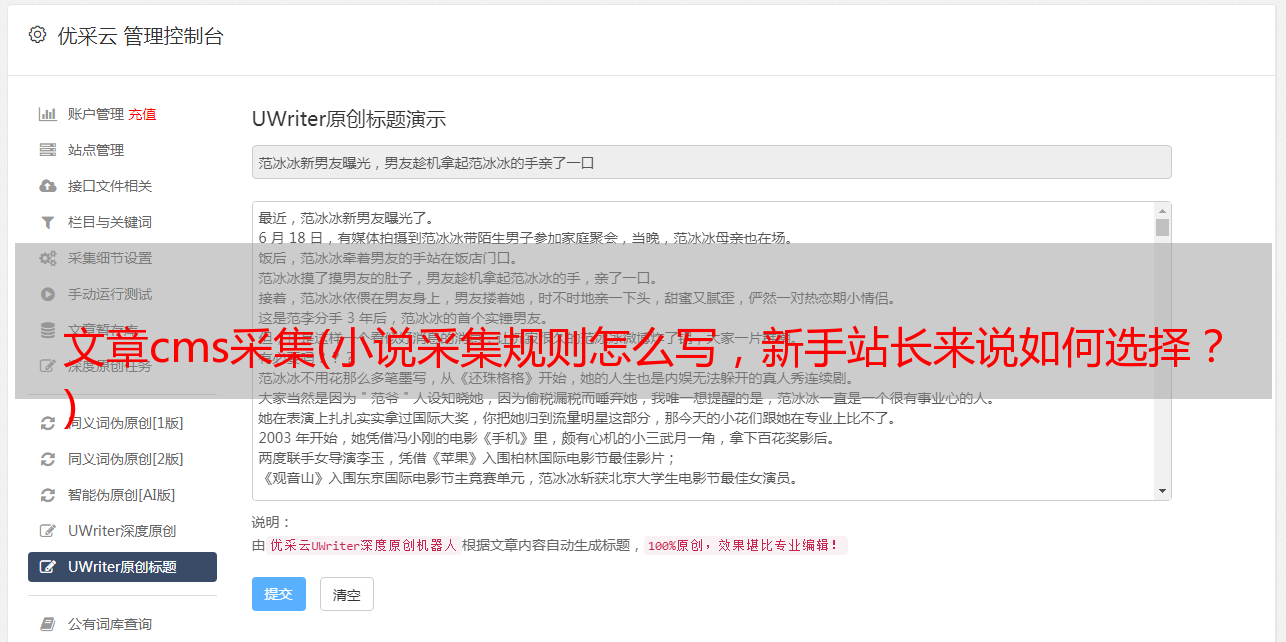
Task: Click the refresh icon for 智能伪原创[AI版]
Action: [47, 495]
